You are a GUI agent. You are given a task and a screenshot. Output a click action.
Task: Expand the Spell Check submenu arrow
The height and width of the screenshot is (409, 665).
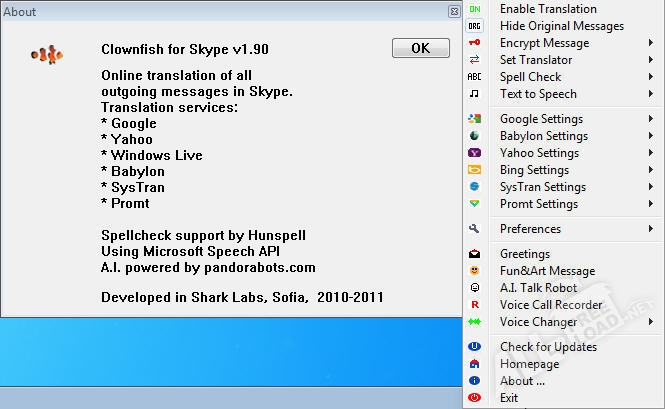(x=651, y=77)
